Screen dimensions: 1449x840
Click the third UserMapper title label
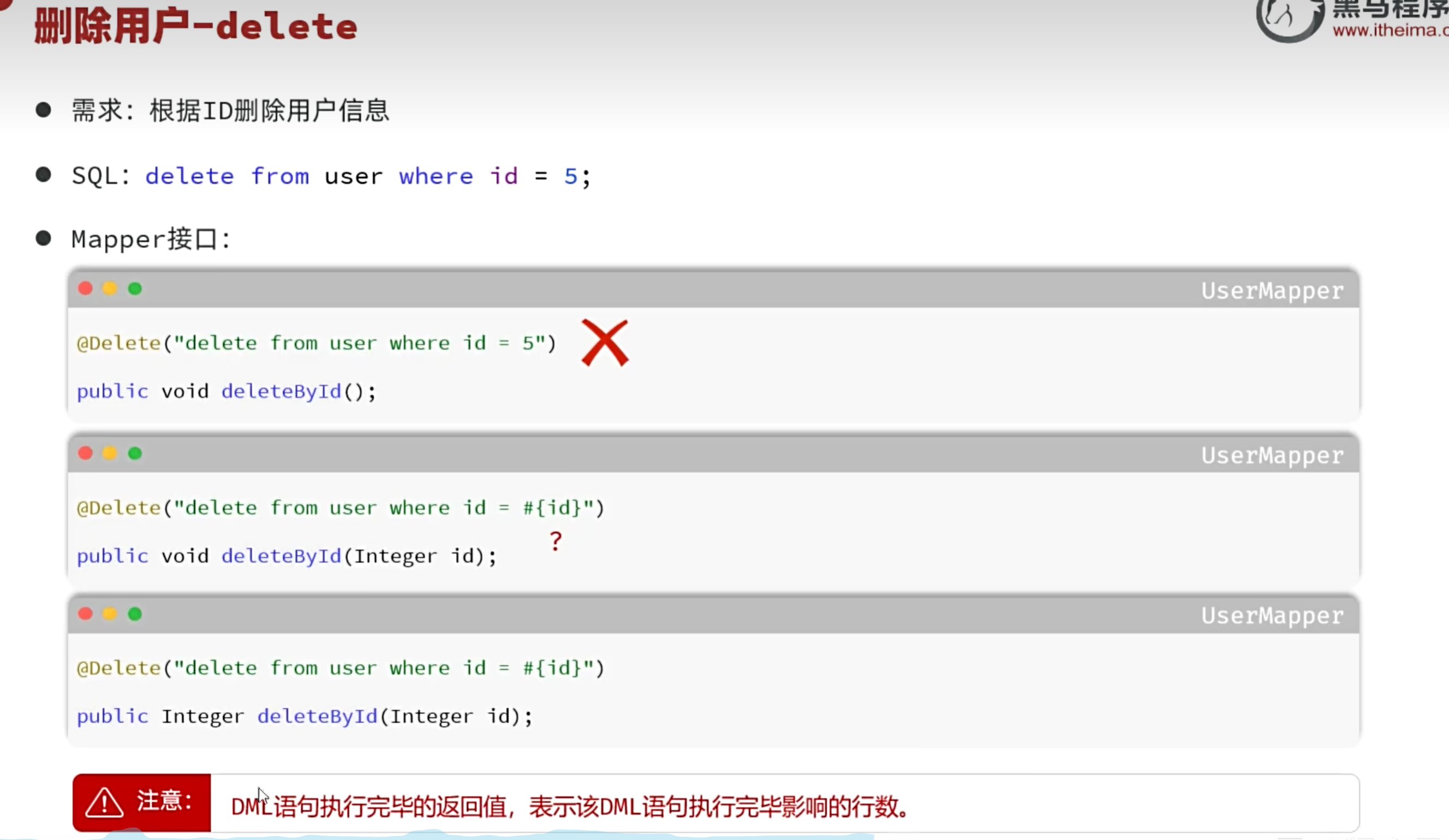coord(1273,616)
